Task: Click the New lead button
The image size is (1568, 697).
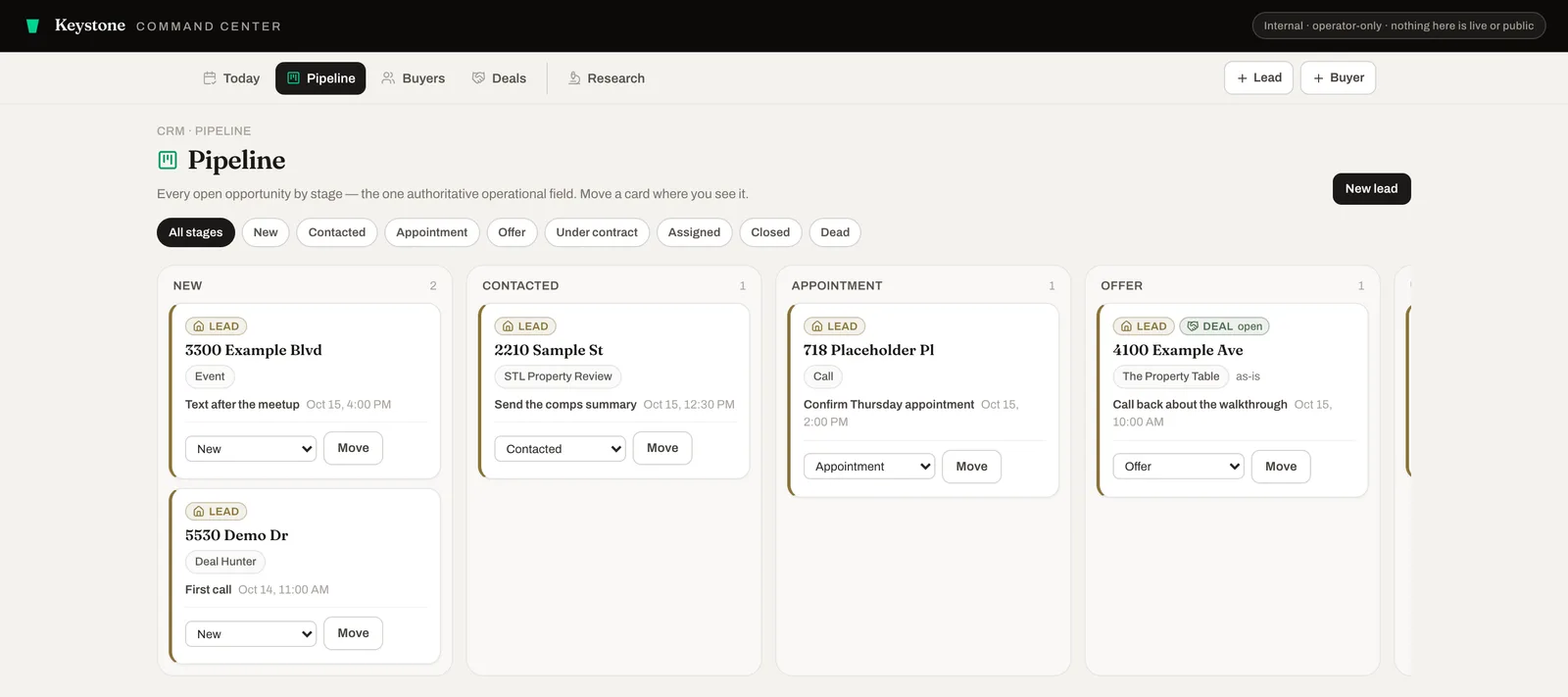Action: click(x=1371, y=188)
